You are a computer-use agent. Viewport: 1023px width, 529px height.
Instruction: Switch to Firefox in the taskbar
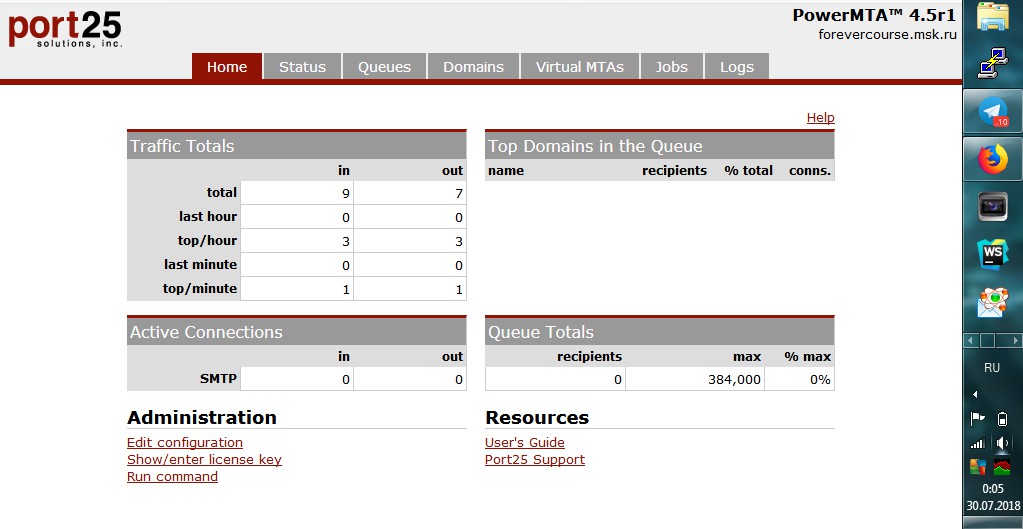pos(992,159)
